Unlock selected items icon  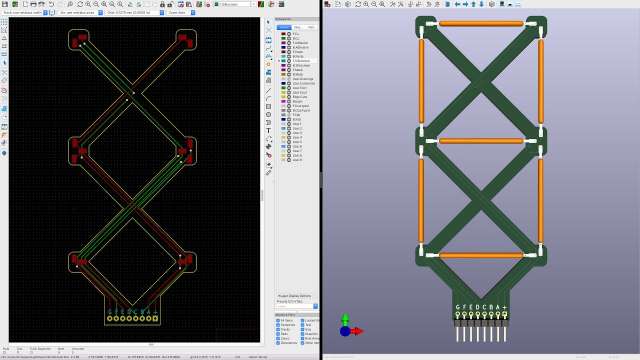click(x=170, y=4)
